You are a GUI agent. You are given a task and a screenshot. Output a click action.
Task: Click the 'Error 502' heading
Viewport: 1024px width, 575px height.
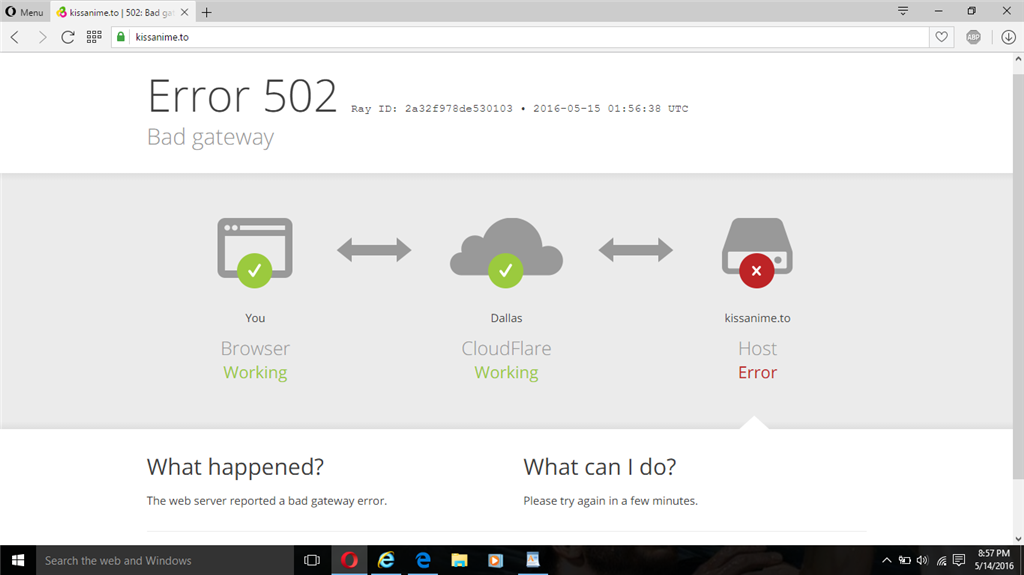[242, 96]
